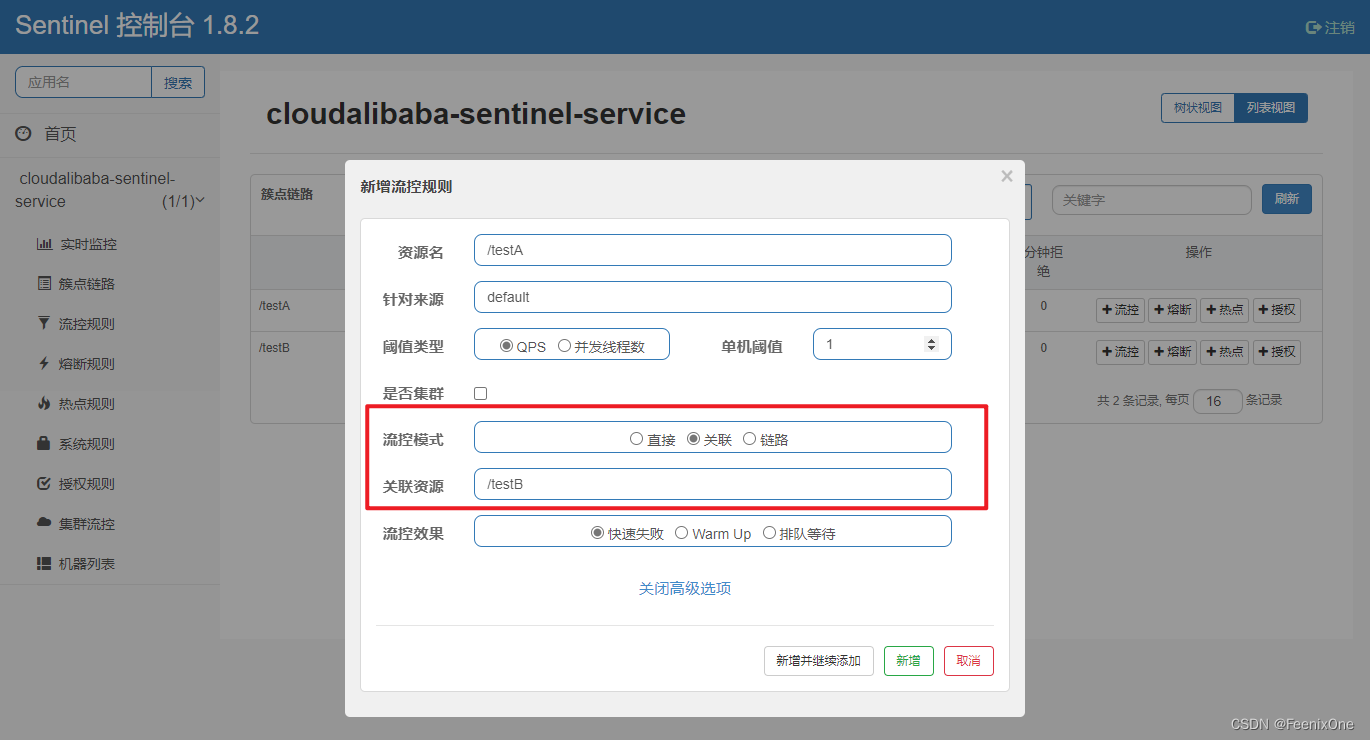1370x740 pixels.
Task: Close the 新增流控规则 dialog with X
Action: (x=1007, y=176)
